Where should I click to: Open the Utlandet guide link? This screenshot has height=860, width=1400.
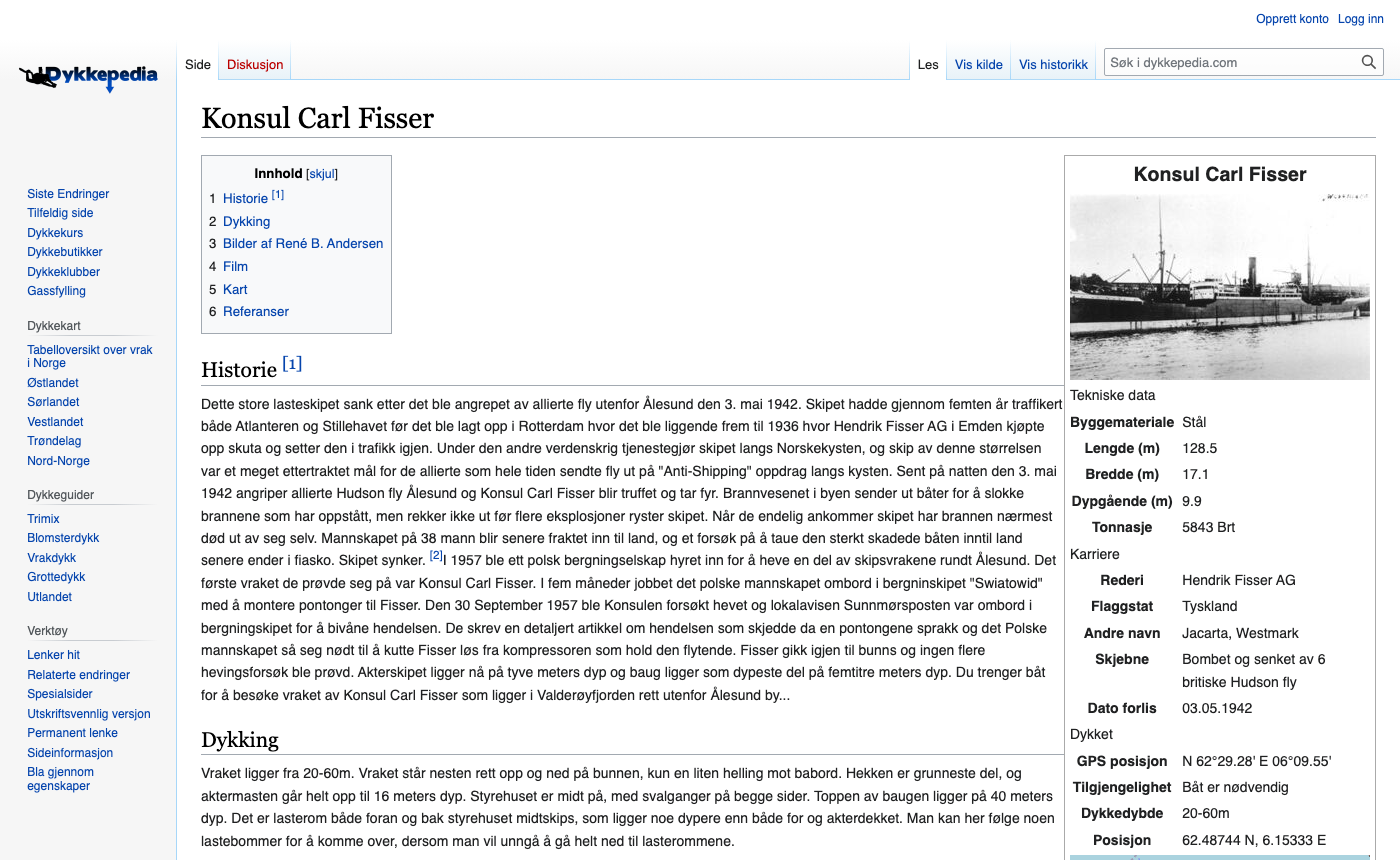50,597
